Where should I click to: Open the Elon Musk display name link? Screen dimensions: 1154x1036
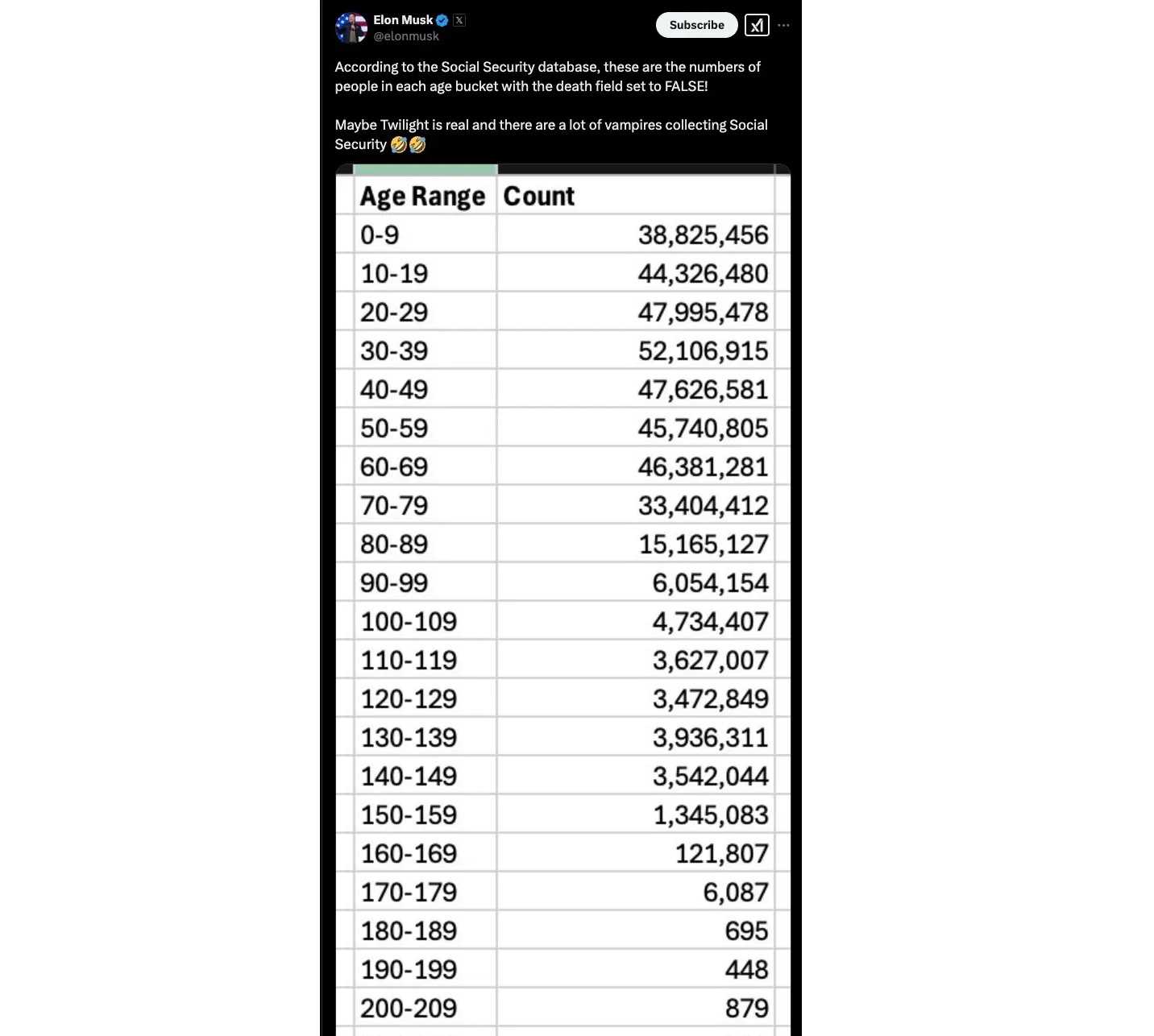coord(403,20)
